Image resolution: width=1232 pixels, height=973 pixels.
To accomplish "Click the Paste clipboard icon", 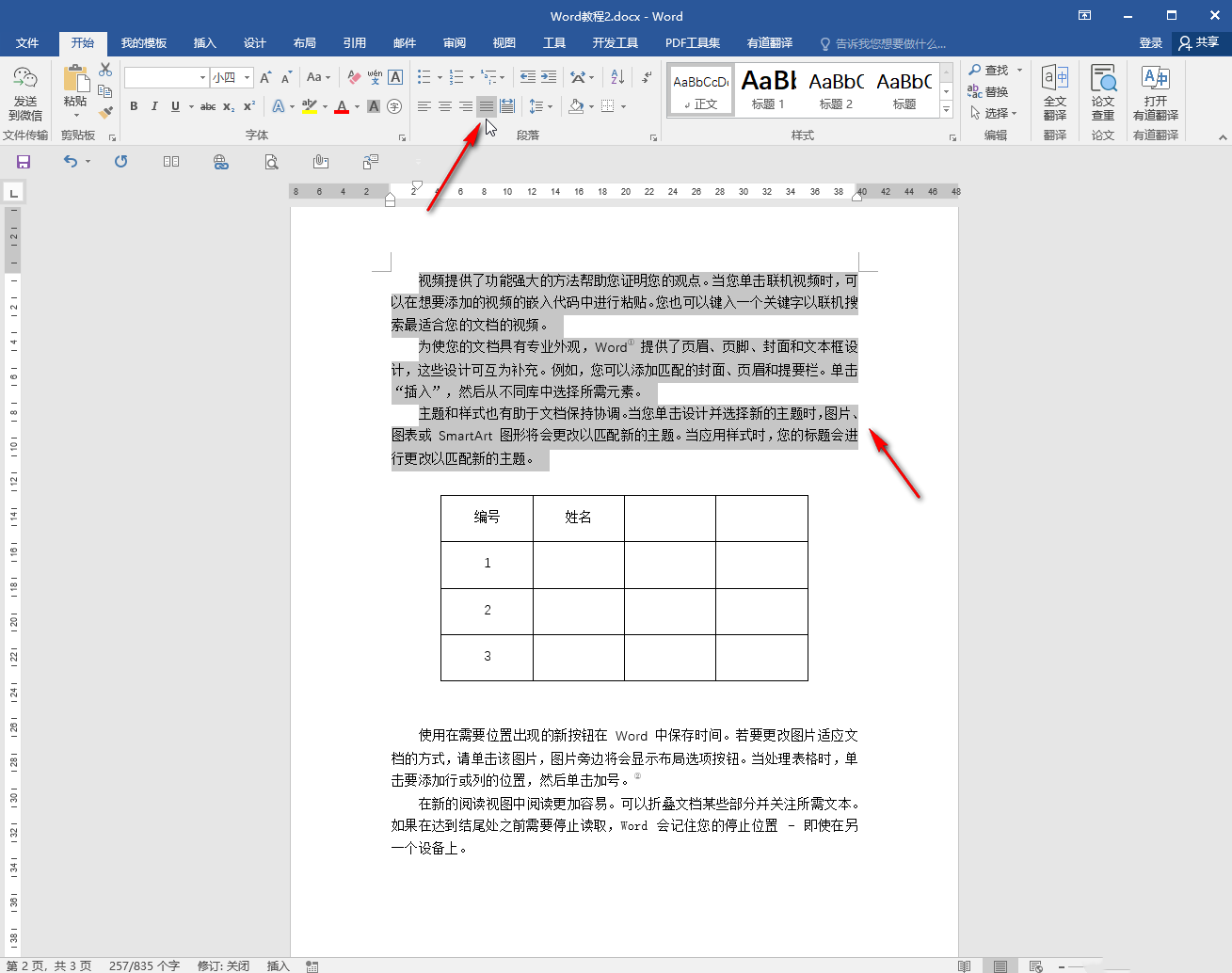I will (75, 79).
